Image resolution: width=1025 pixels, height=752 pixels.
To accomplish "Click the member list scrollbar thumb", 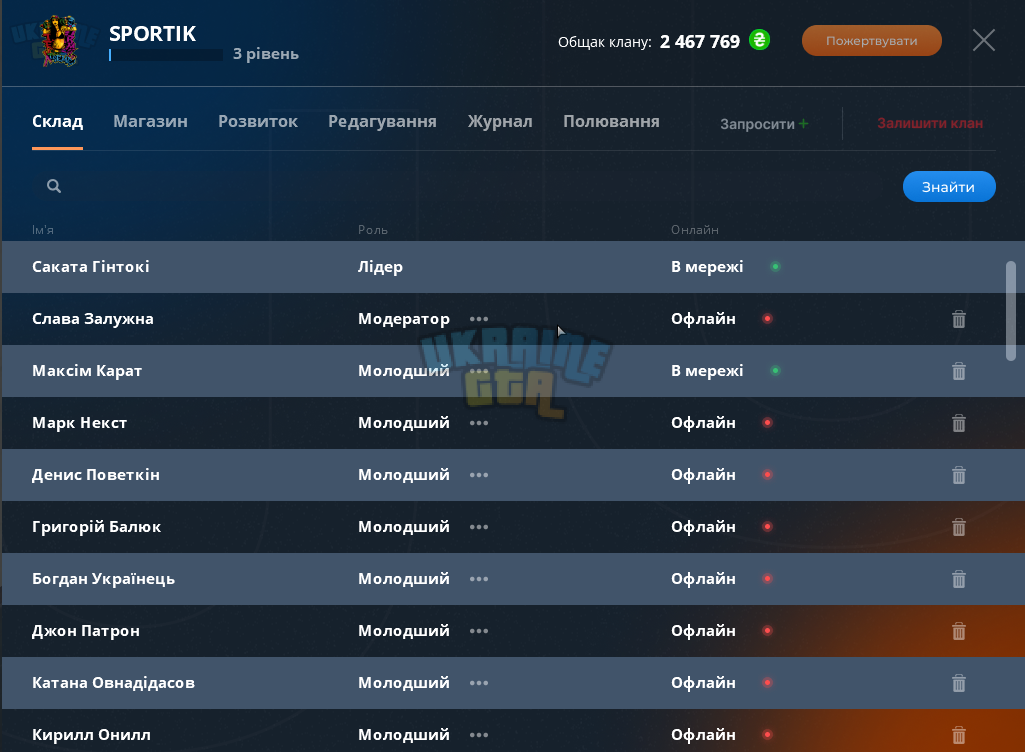I will pyautogui.click(x=1011, y=311).
